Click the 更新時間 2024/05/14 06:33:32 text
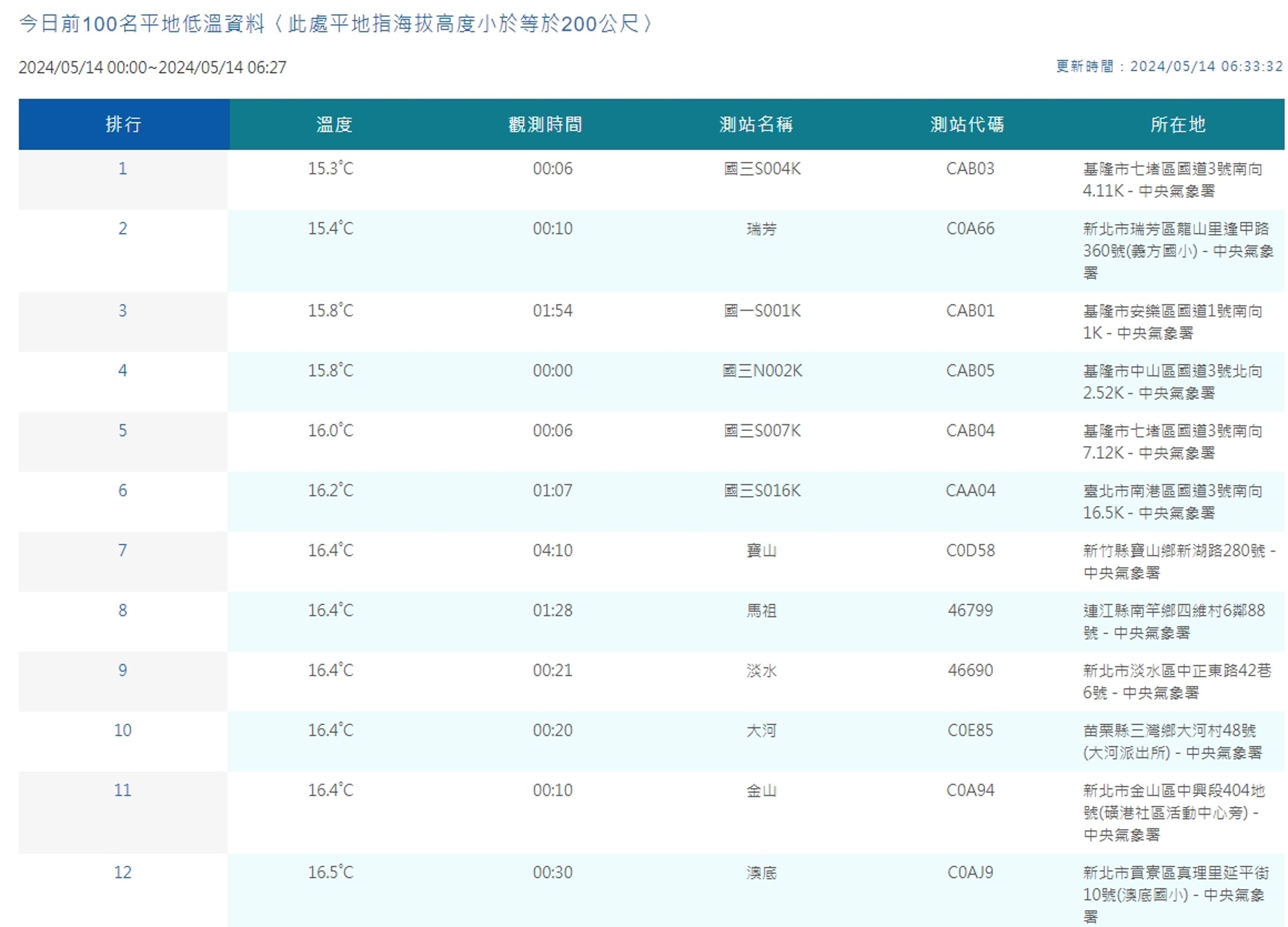This screenshot has height=927, width=1288. click(x=1169, y=67)
